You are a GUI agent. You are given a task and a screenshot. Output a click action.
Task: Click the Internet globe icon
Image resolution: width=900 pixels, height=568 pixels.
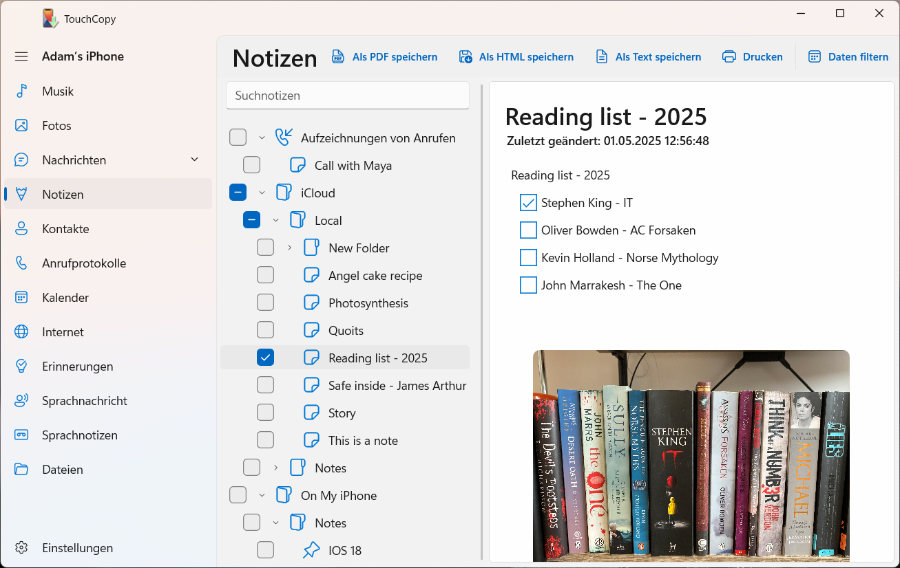tap(21, 332)
